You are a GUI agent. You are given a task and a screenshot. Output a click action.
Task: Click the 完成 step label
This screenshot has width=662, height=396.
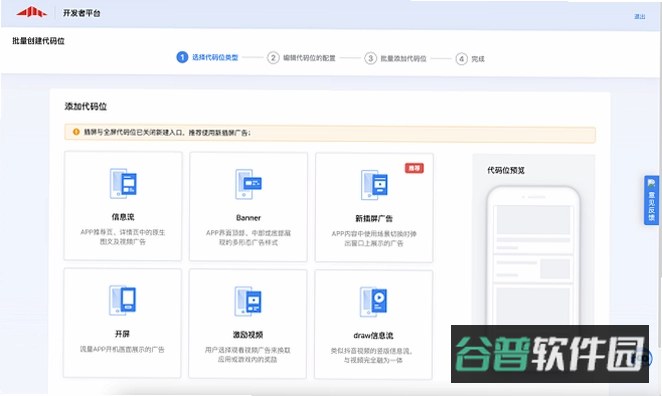pyautogui.click(x=478, y=59)
